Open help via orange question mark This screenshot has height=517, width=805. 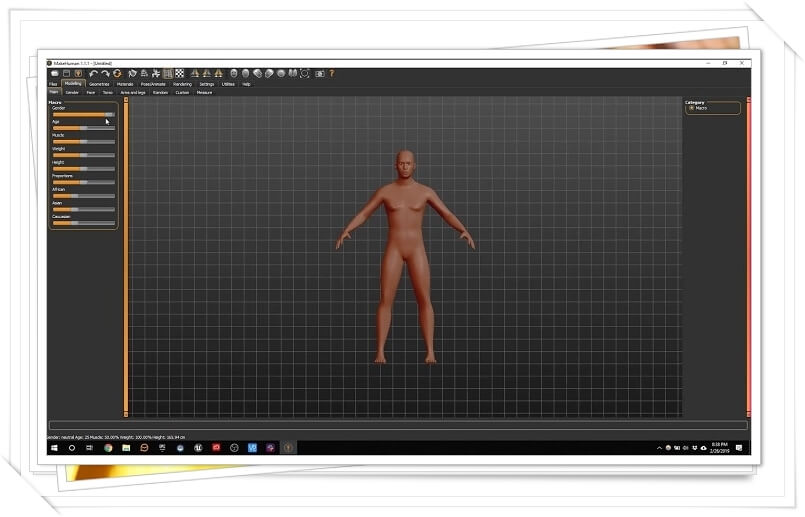[331, 73]
